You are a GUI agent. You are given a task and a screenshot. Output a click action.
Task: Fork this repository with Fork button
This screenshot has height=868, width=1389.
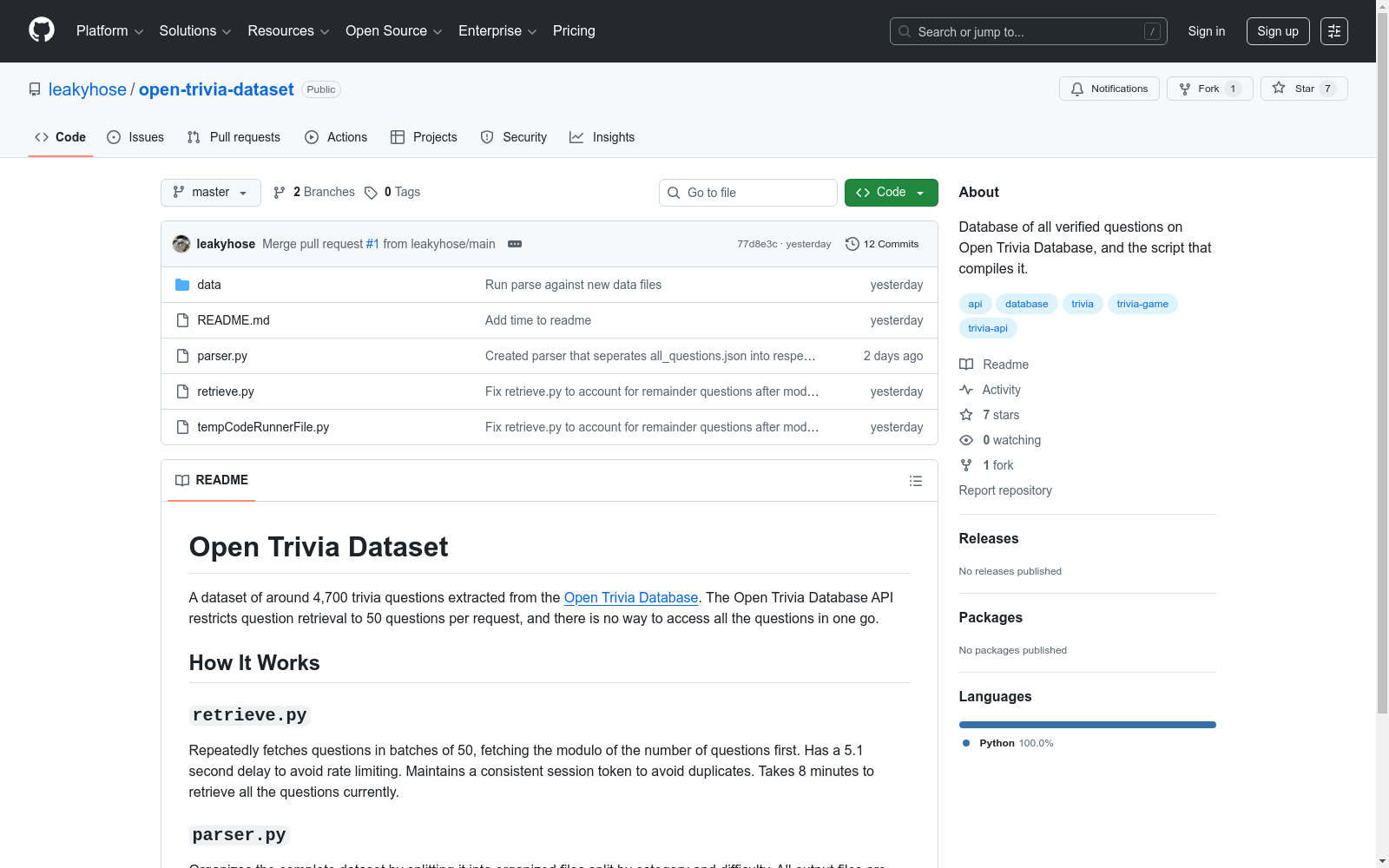click(x=1210, y=89)
